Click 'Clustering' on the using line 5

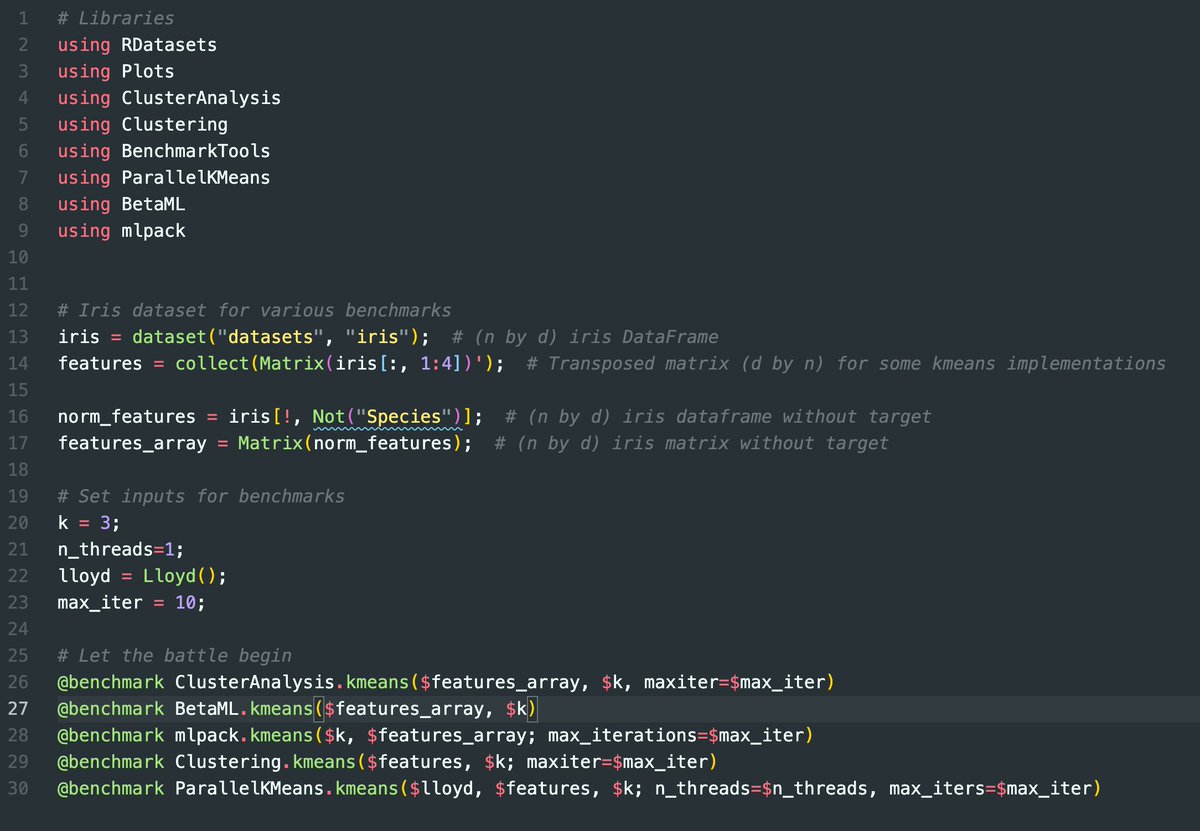174,125
